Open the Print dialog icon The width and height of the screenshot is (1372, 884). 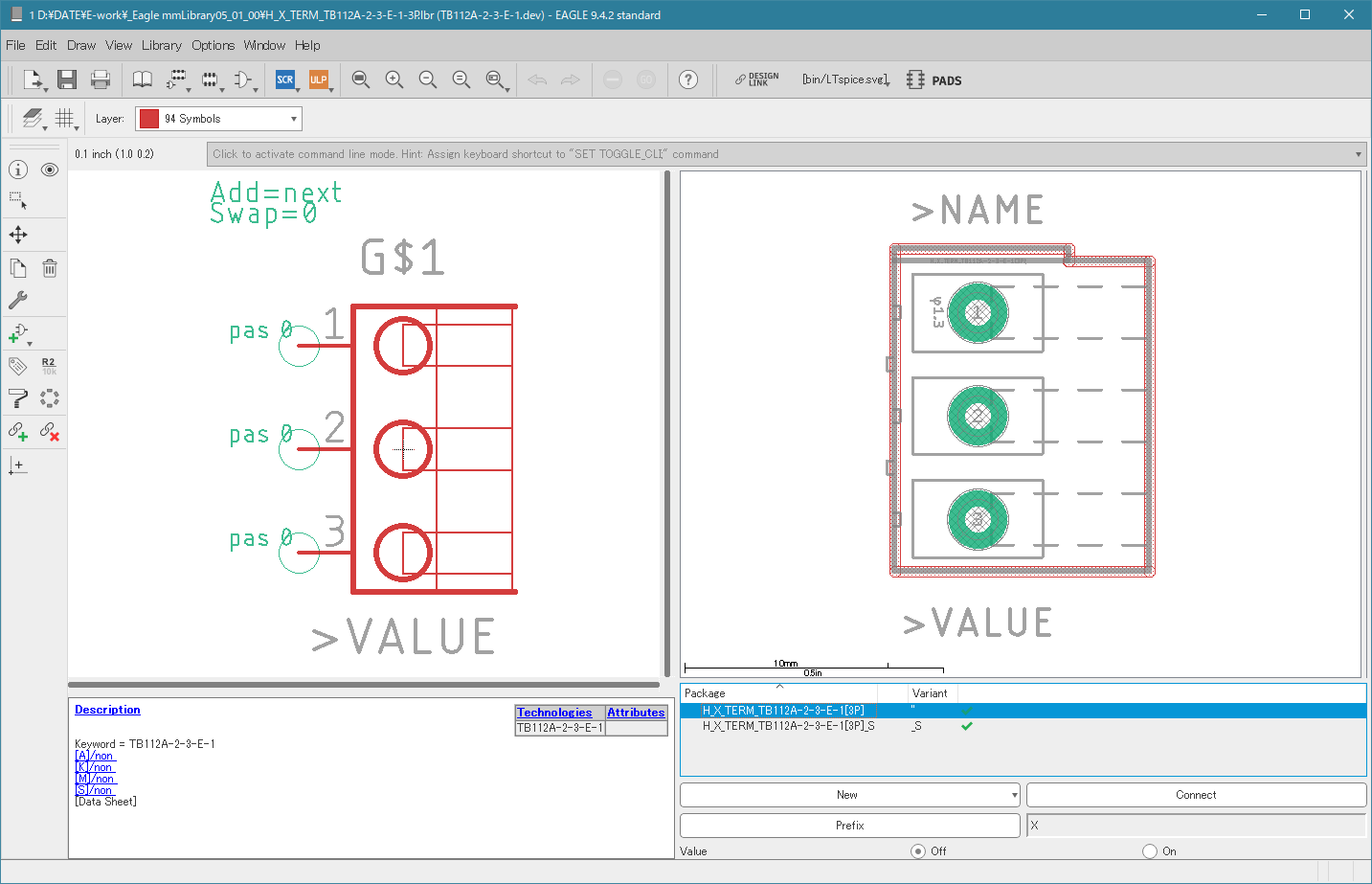tap(101, 79)
